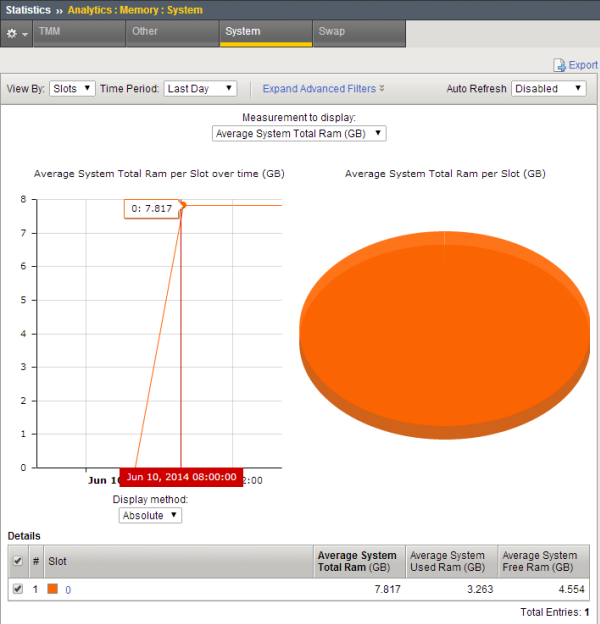This screenshot has height=624, width=600.
Task: Switch to the Other tab
Action: (171, 32)
